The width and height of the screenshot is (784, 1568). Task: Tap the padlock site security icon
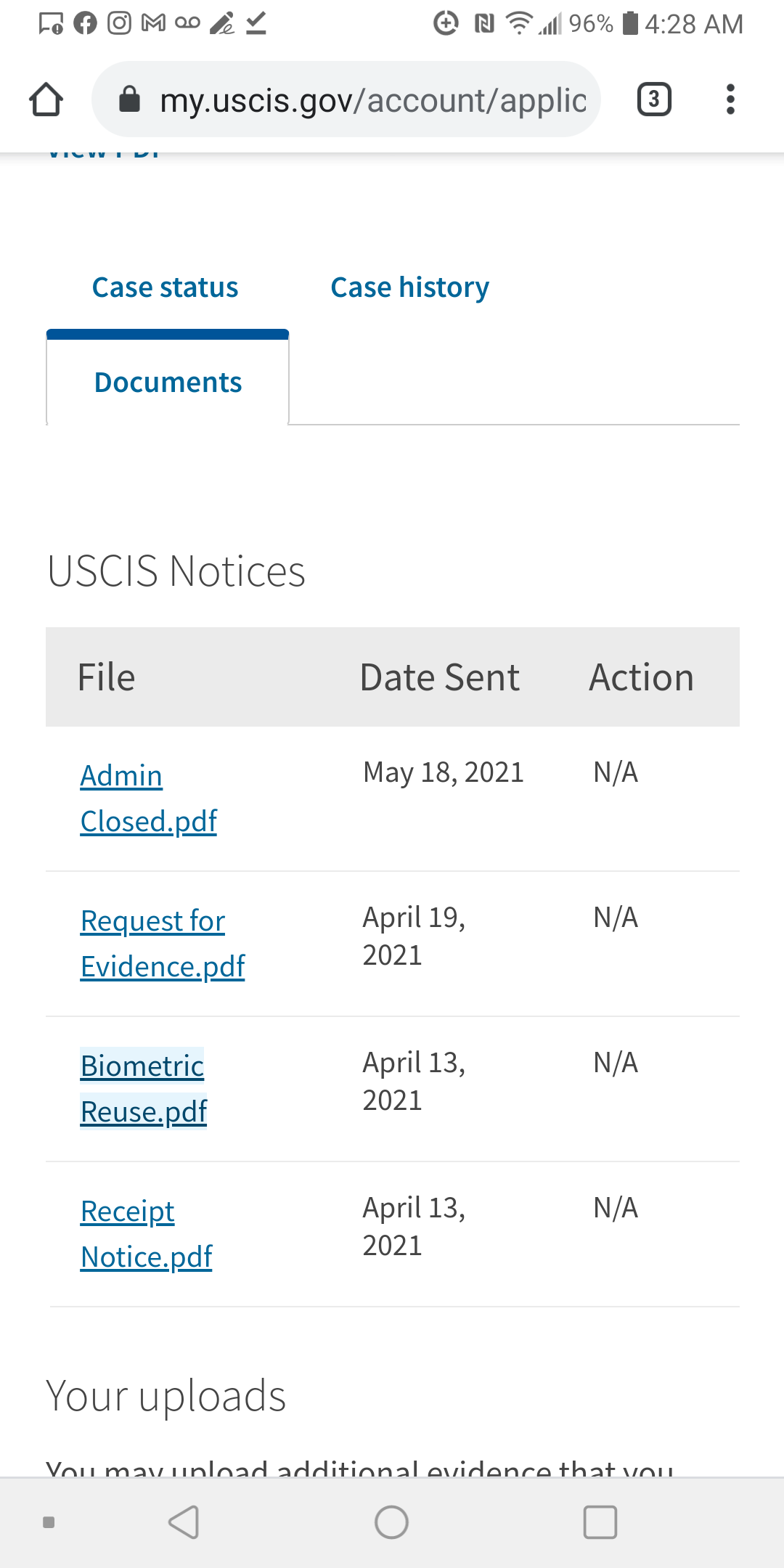(x=129, y=99)
